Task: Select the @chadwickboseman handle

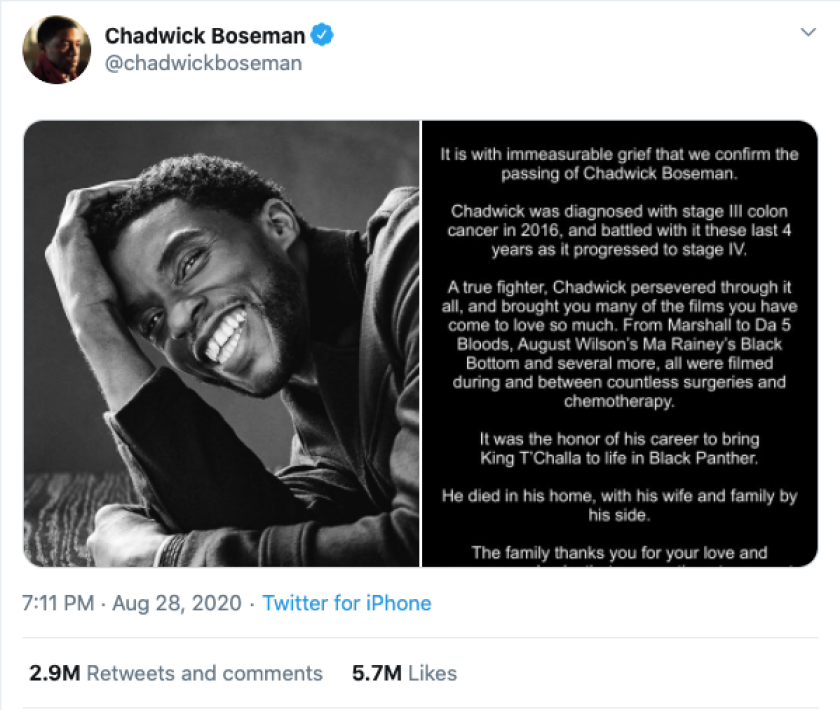Action: (x=201, y=62)
